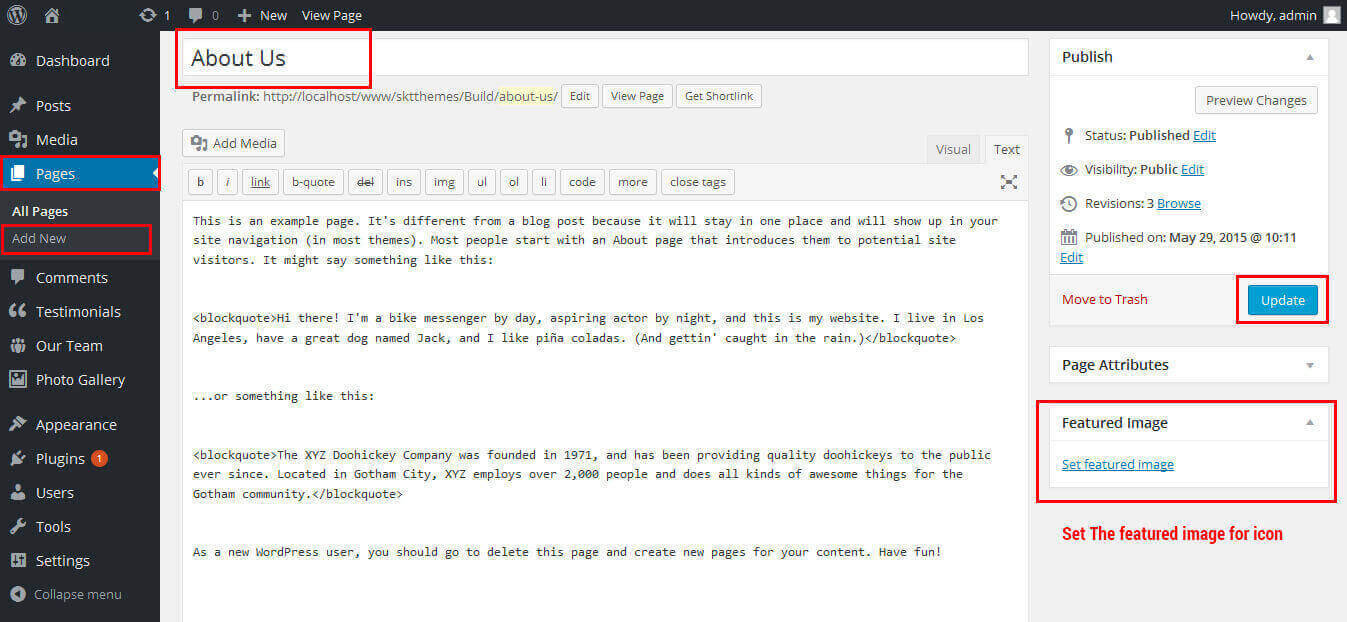This screenshot has height=622, width=1347.
Task: Click the Settings sidebar icon
Action: click(17, 561)
